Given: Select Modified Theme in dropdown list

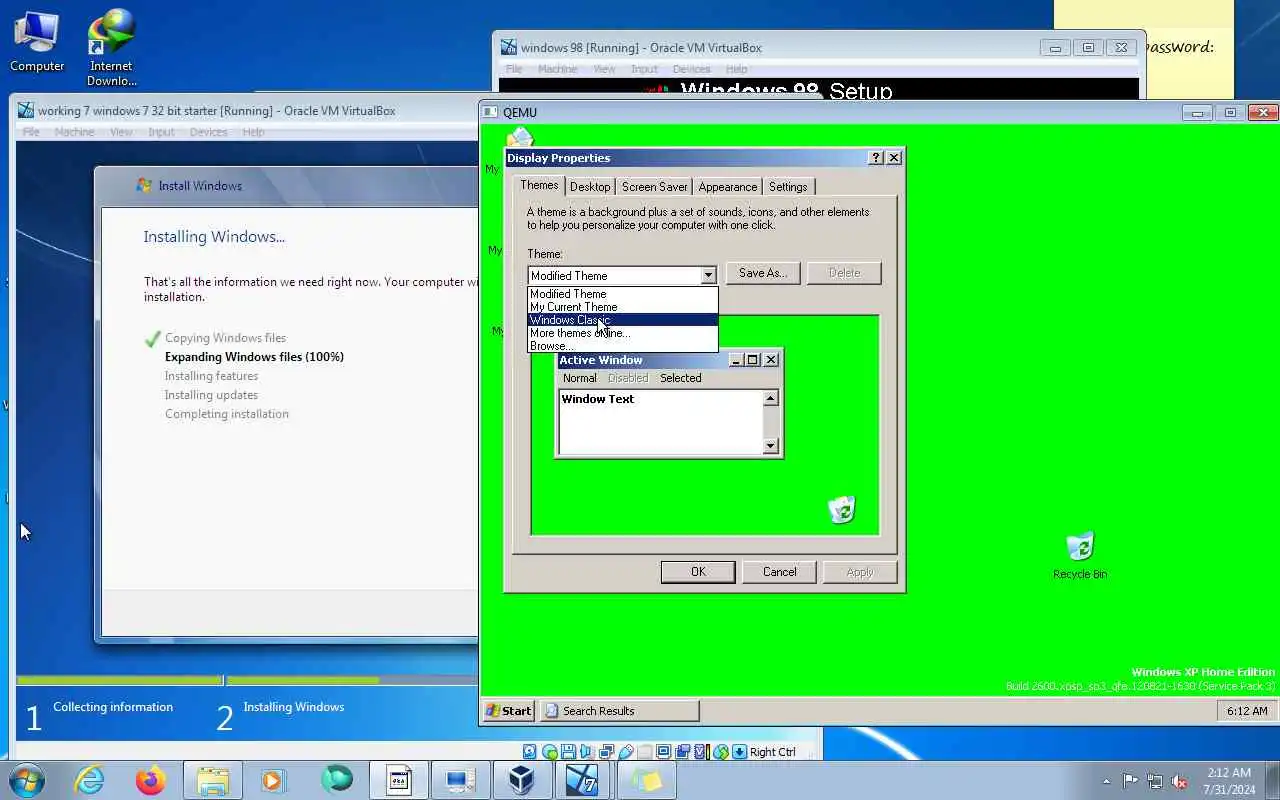Looking at the screenshot, I should coord(623,294).
